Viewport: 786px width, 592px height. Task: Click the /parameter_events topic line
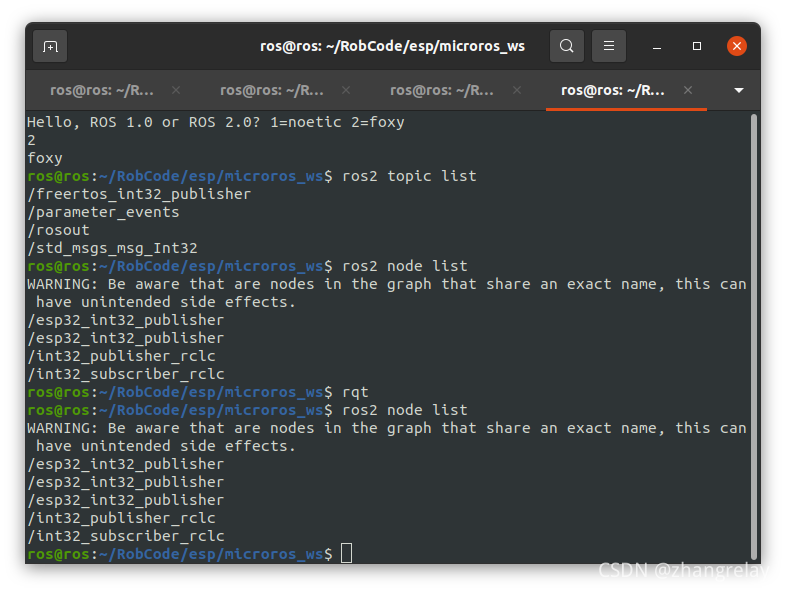(x=103, y=212)
